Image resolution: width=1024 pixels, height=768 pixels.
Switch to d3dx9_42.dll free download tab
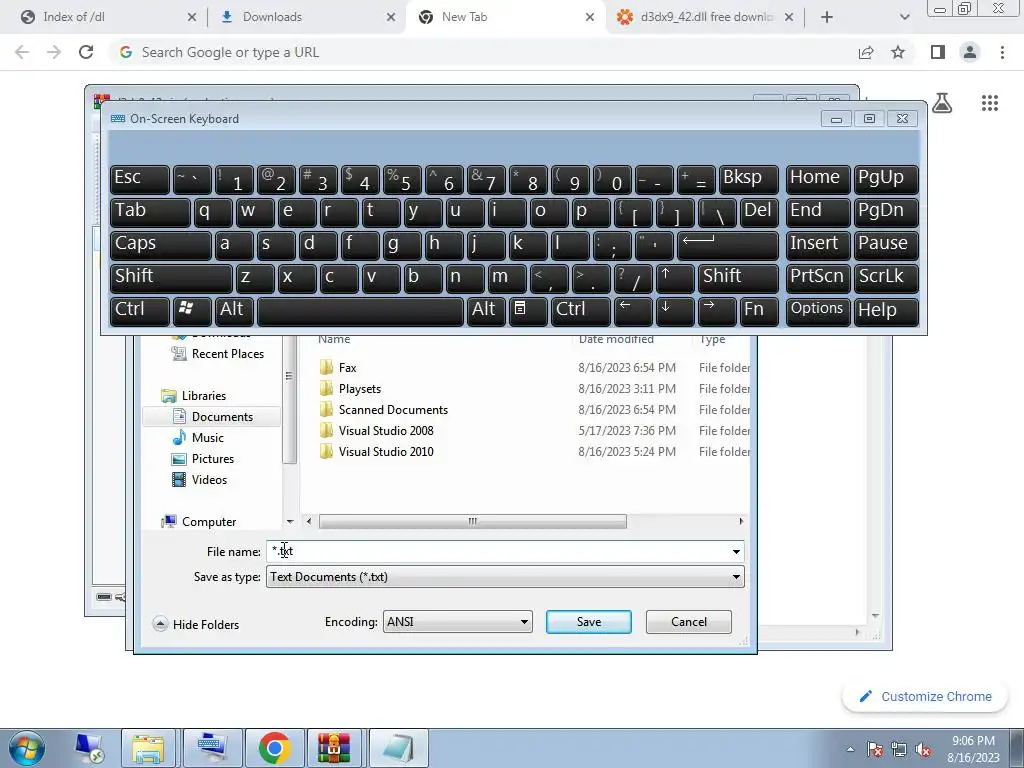click(x=707, y=17)
